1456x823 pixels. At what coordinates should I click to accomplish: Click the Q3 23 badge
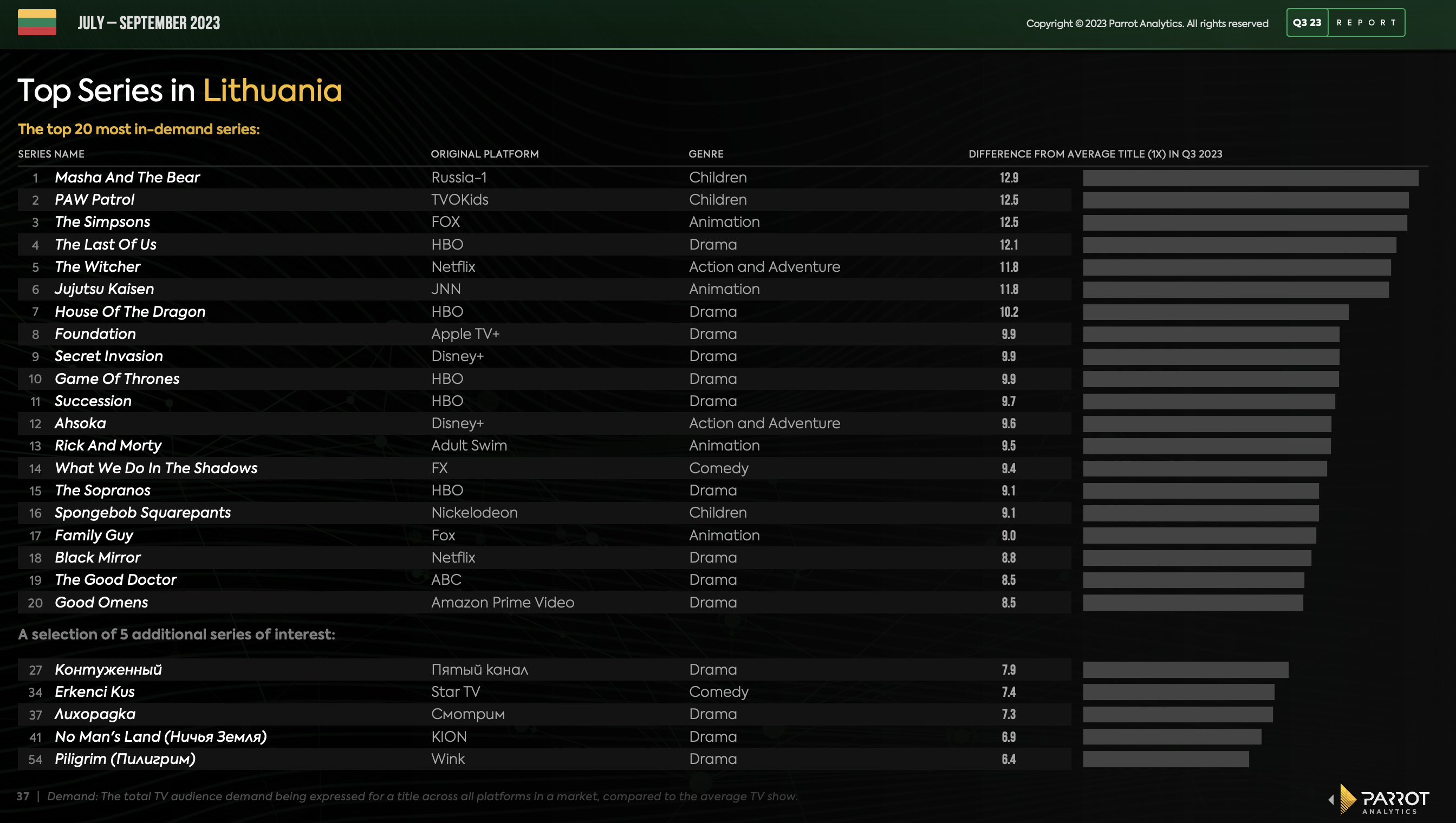1306,23
